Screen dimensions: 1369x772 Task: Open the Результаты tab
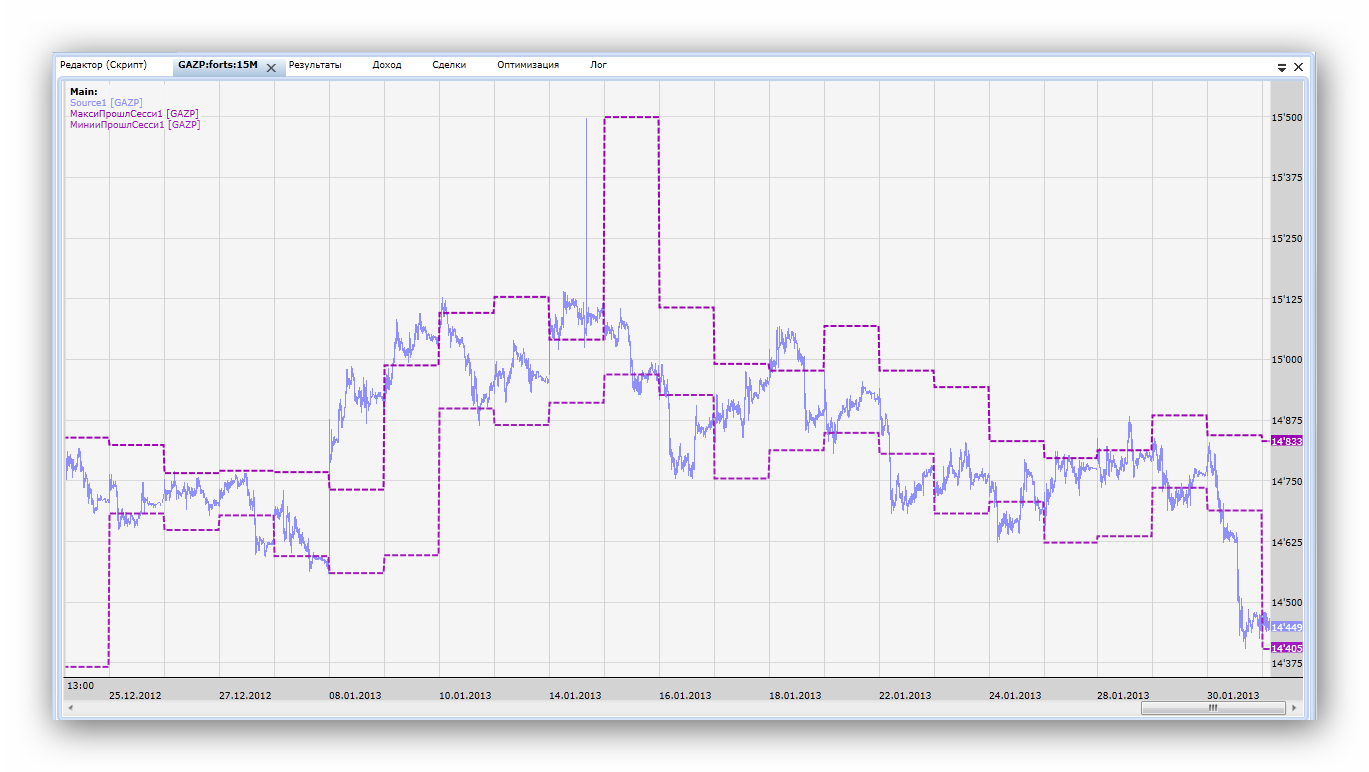(x=315, y=65)
